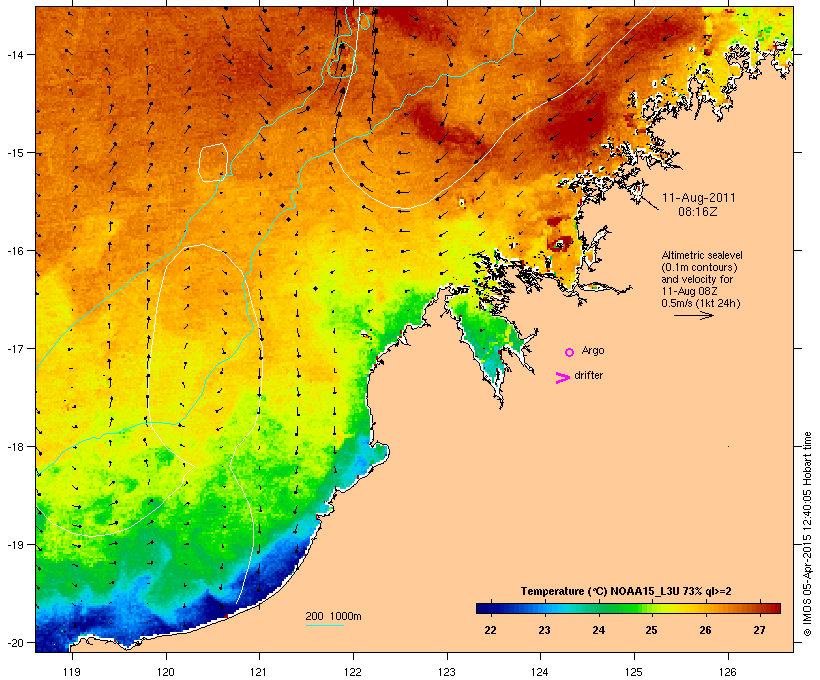Select the temperature color bar legend
Image resolution: width=820 pixels, height=680 pixels.
(x=628, y=608)
